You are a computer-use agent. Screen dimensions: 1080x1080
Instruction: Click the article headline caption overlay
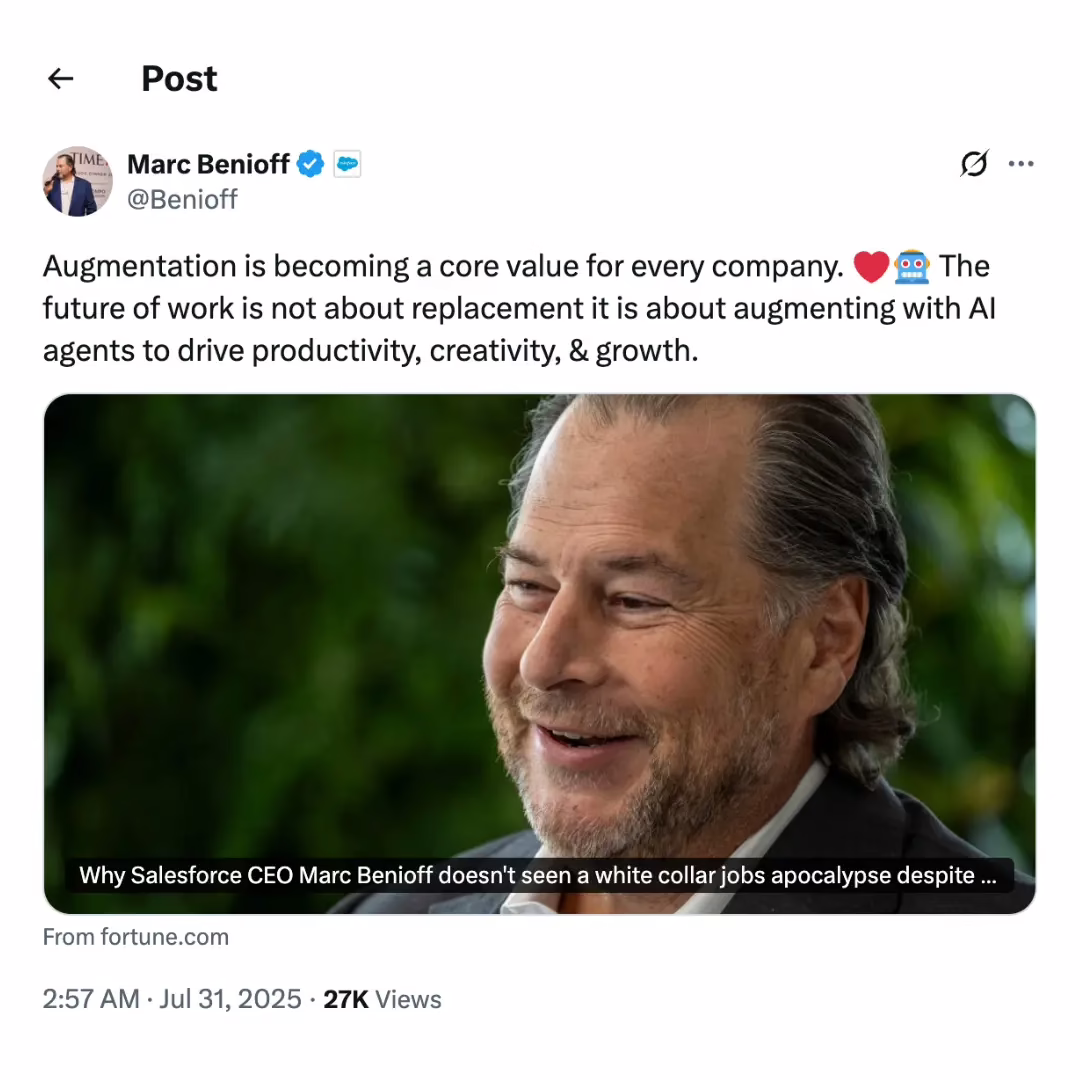(x=538, y=876)
